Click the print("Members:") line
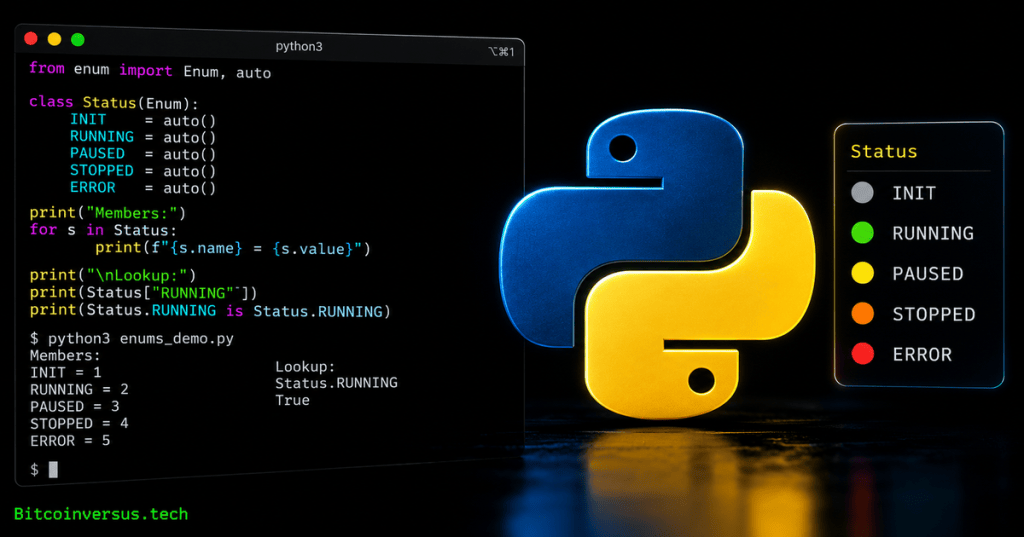This screenshot has height=537, width=1024. point(108,213)
